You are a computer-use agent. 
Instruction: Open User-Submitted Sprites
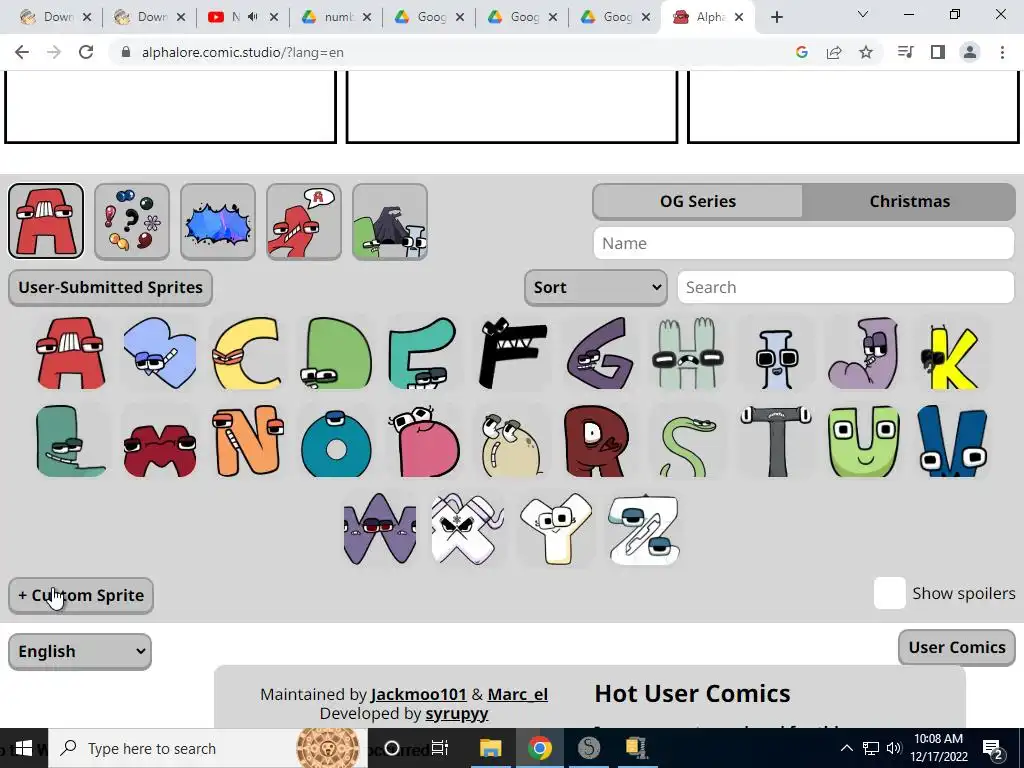[x=110, y=287]
